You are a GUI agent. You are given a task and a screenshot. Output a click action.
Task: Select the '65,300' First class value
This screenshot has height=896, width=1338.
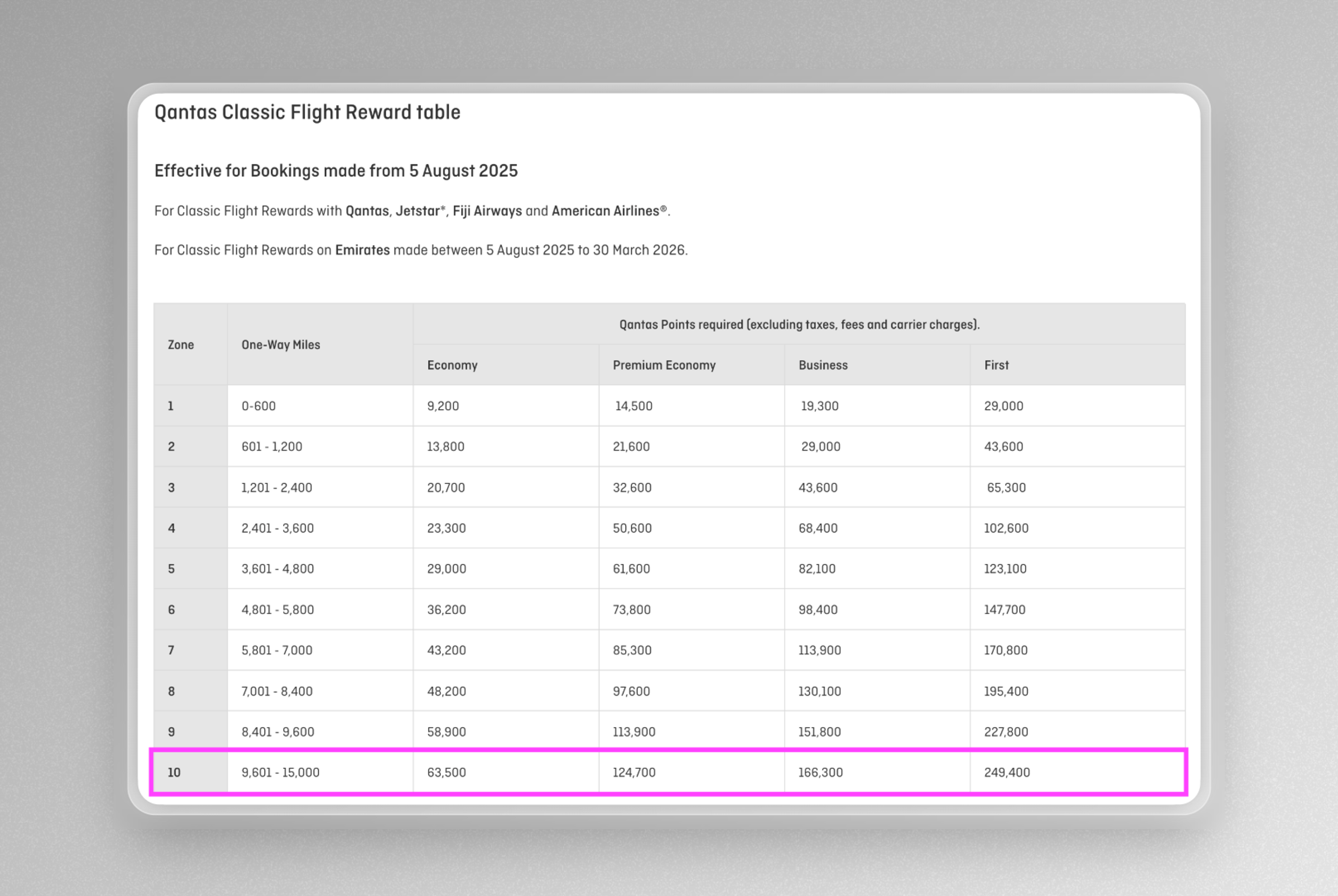(1006, 488)
